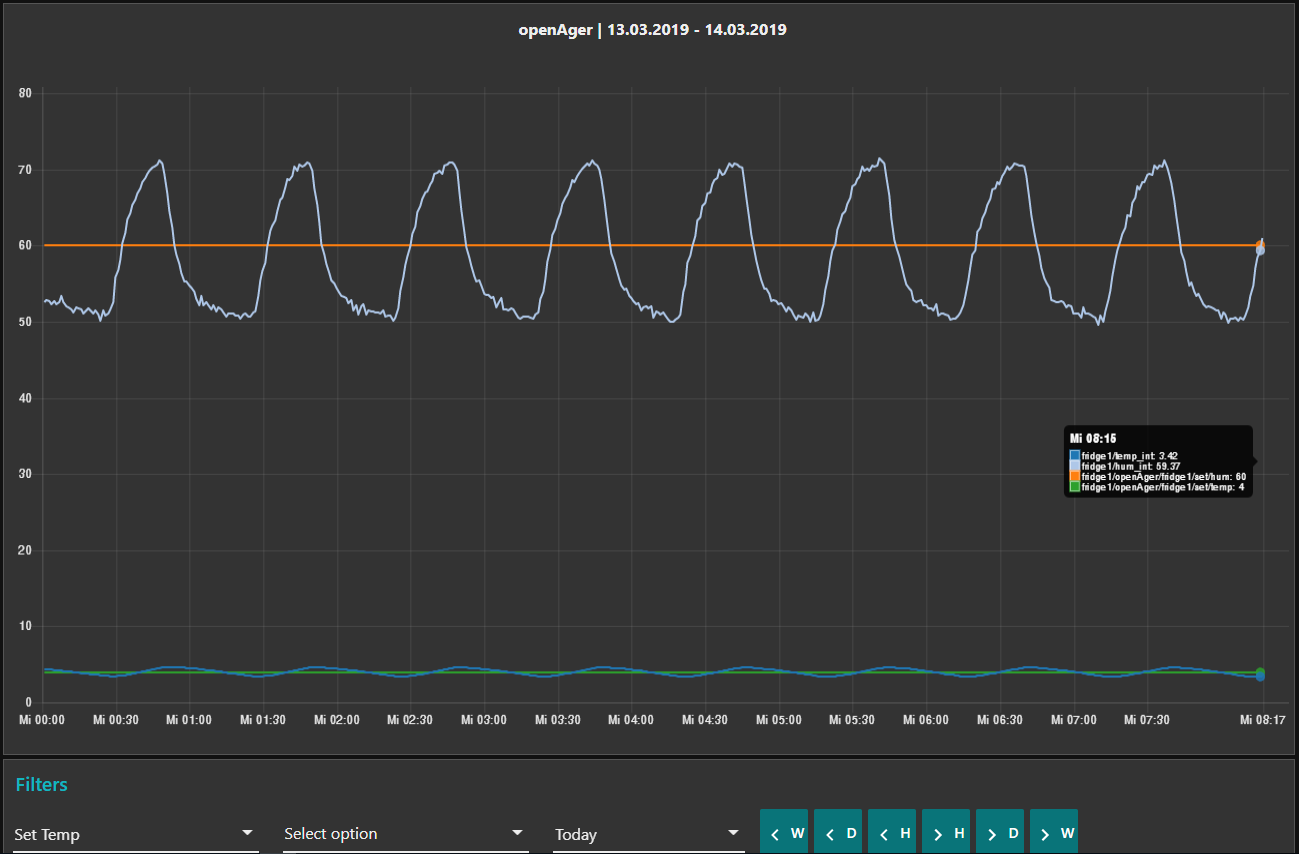
Task: Click x-axis label 'Mi 08:17'
Action: (x=1263, y=719)
